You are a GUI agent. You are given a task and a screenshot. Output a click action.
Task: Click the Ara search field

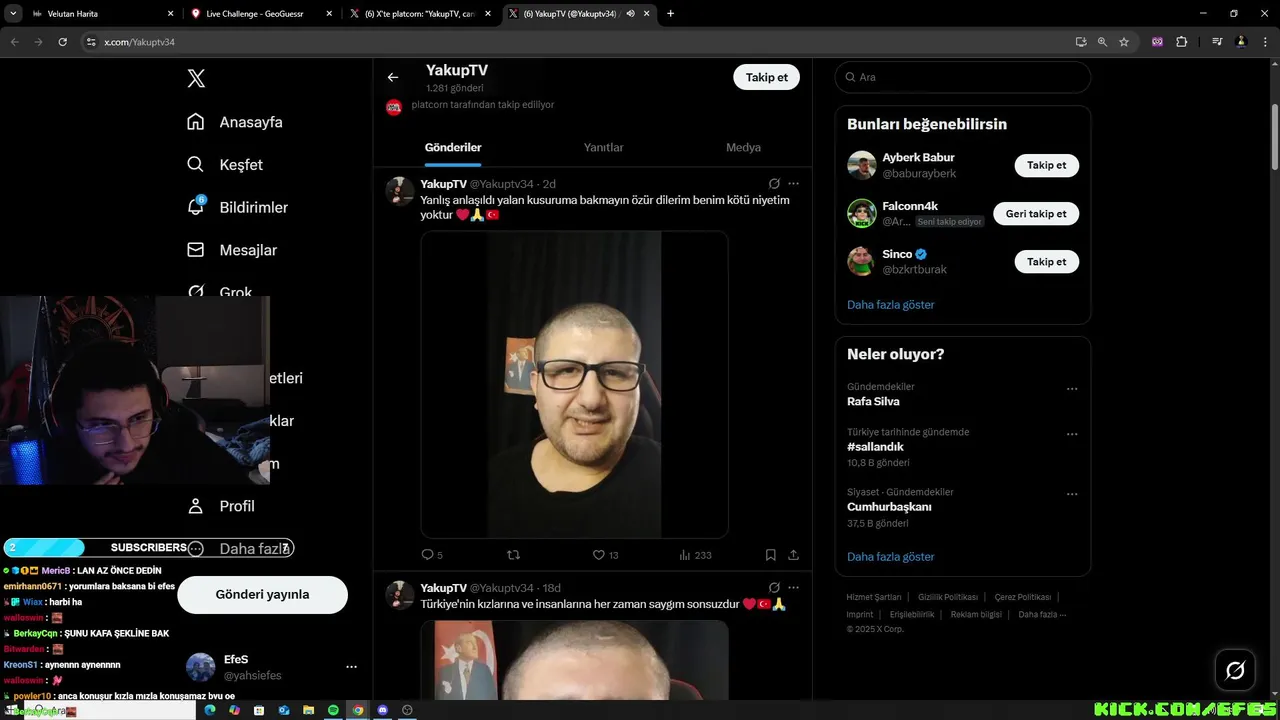(x=962, y=77)
